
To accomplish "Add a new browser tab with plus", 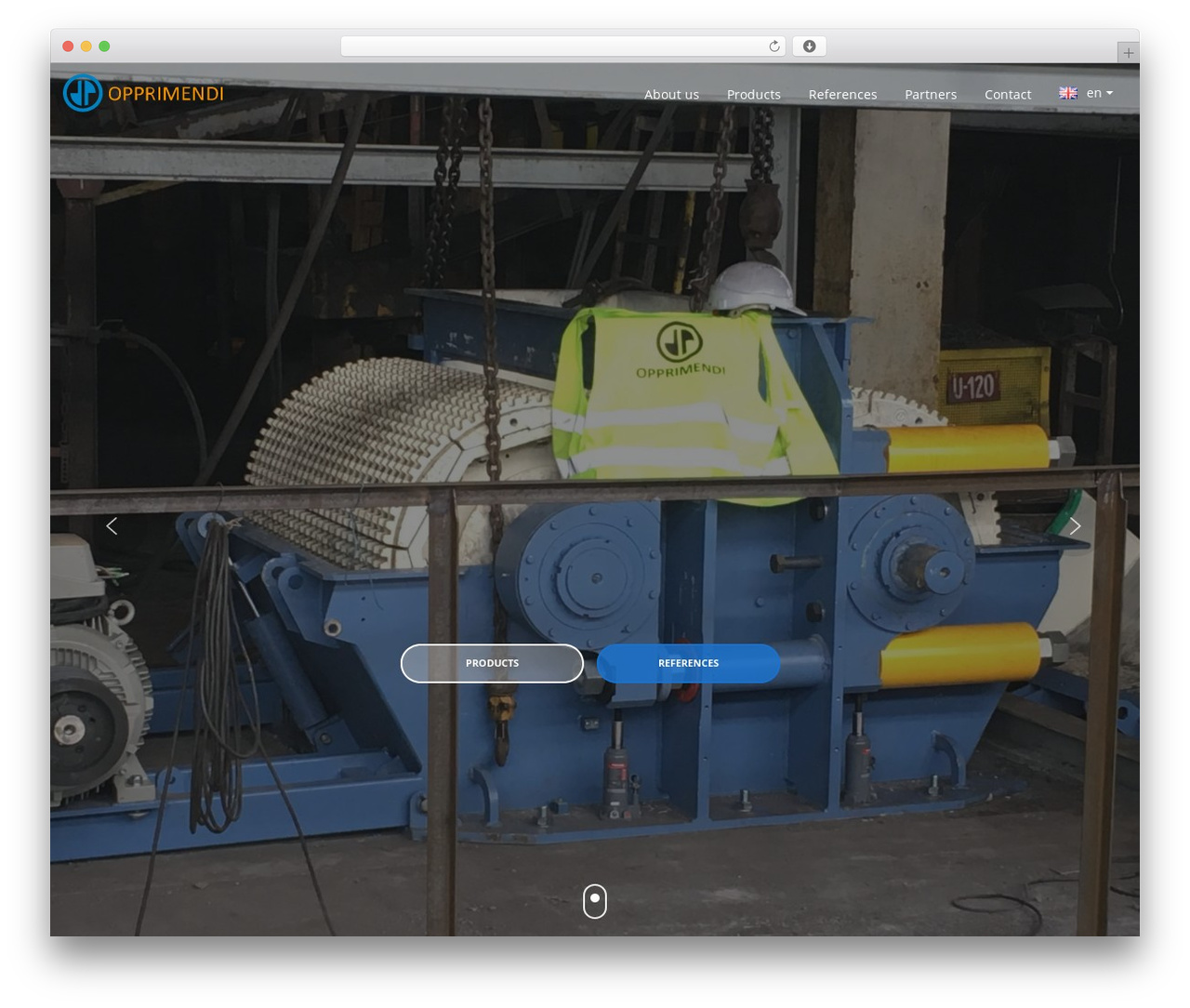I will click(x=1128, y=53).
